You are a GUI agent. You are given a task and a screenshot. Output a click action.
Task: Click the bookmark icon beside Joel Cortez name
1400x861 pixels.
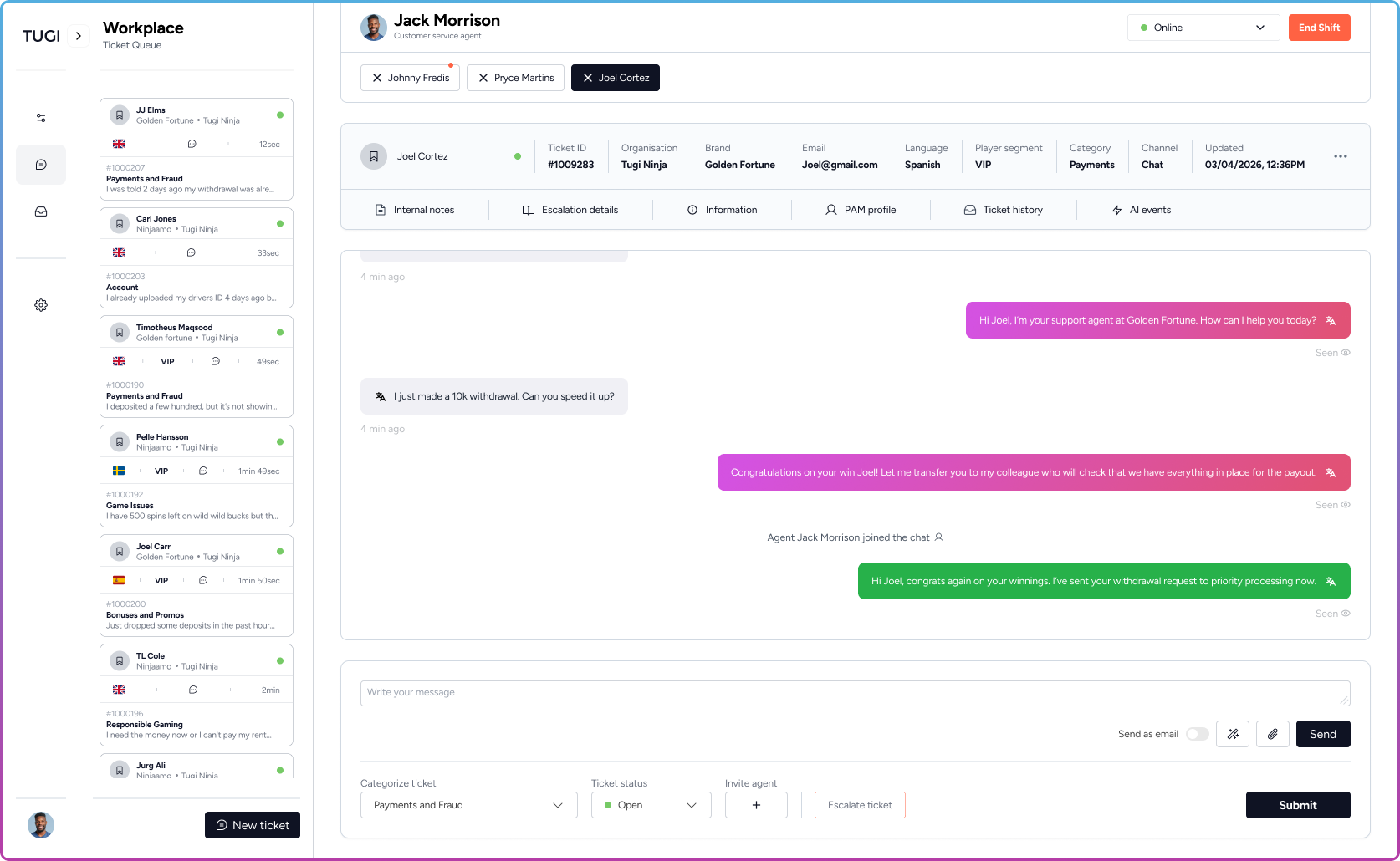click(374, 156)
